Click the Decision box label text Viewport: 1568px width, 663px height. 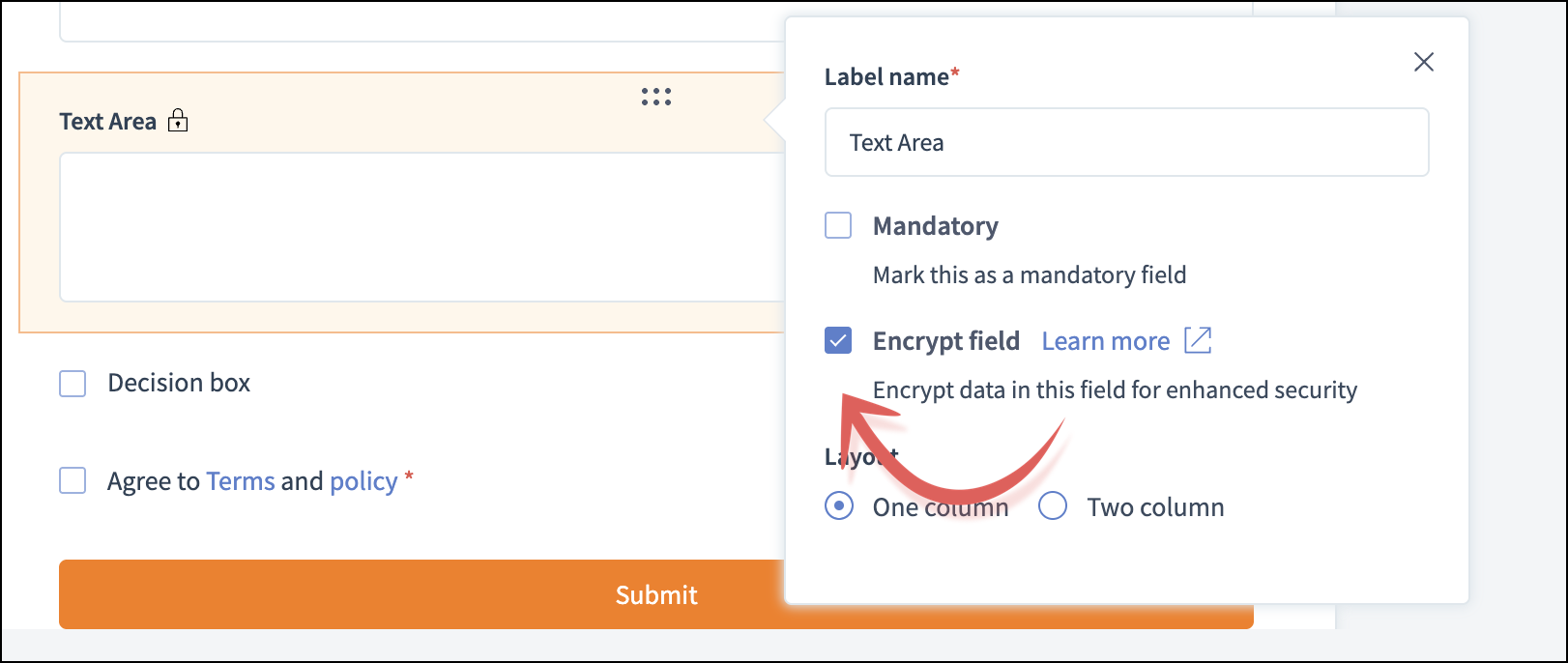point(179,383)
